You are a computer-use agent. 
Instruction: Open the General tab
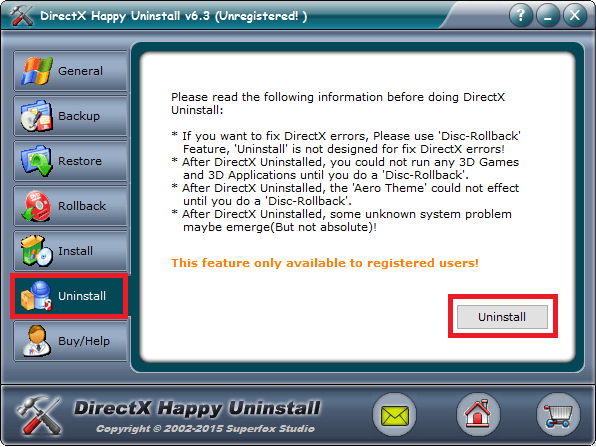point(71,71)
